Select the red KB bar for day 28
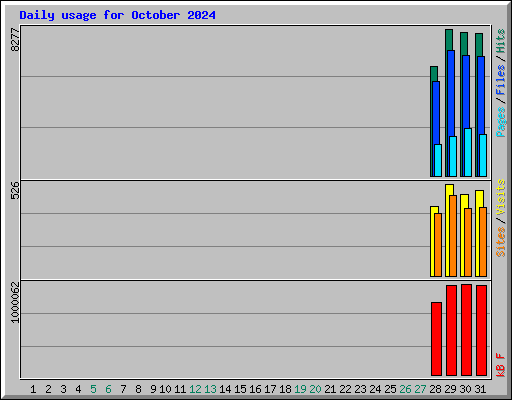The height and width of the screenshot is (400, 512). click(x=436, y=339)
